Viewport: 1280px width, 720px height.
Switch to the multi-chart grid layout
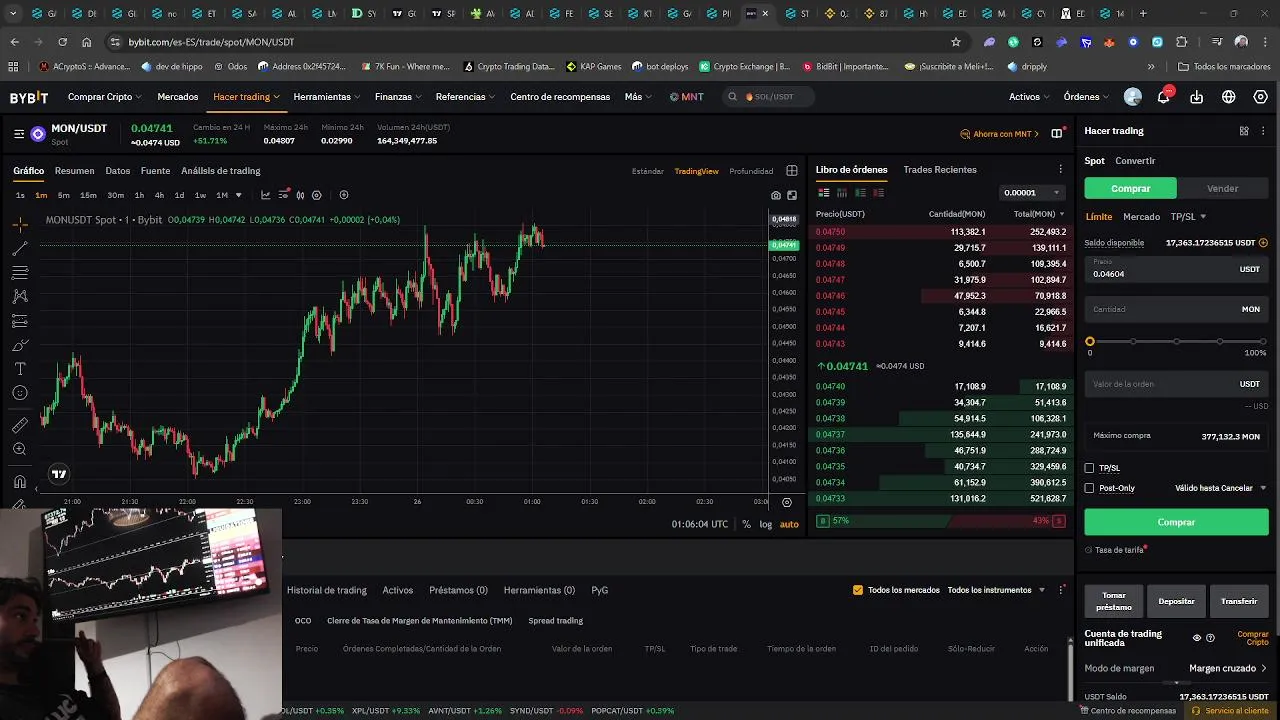792,171
